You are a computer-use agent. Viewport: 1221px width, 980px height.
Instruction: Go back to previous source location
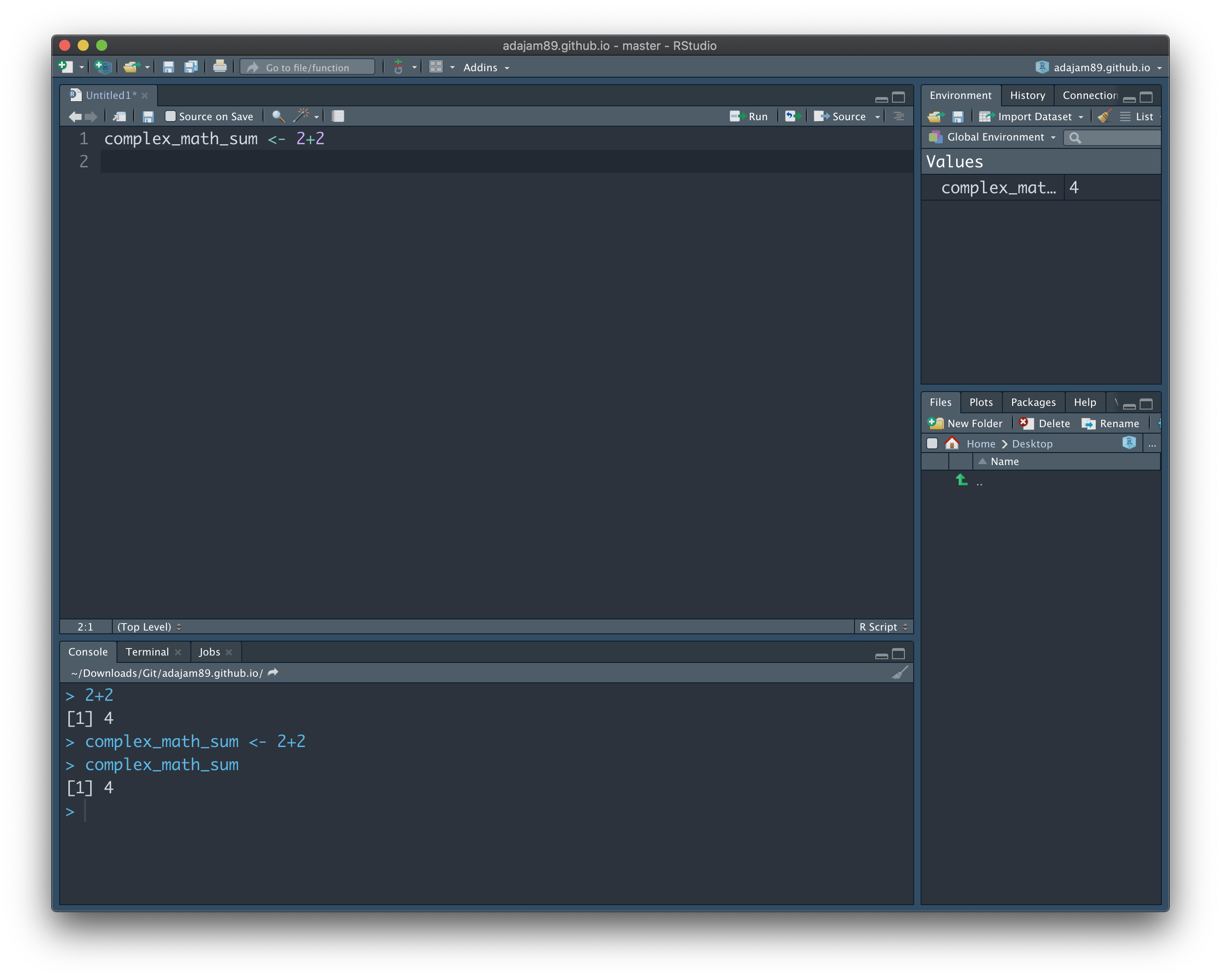click(x=75, y=116)
